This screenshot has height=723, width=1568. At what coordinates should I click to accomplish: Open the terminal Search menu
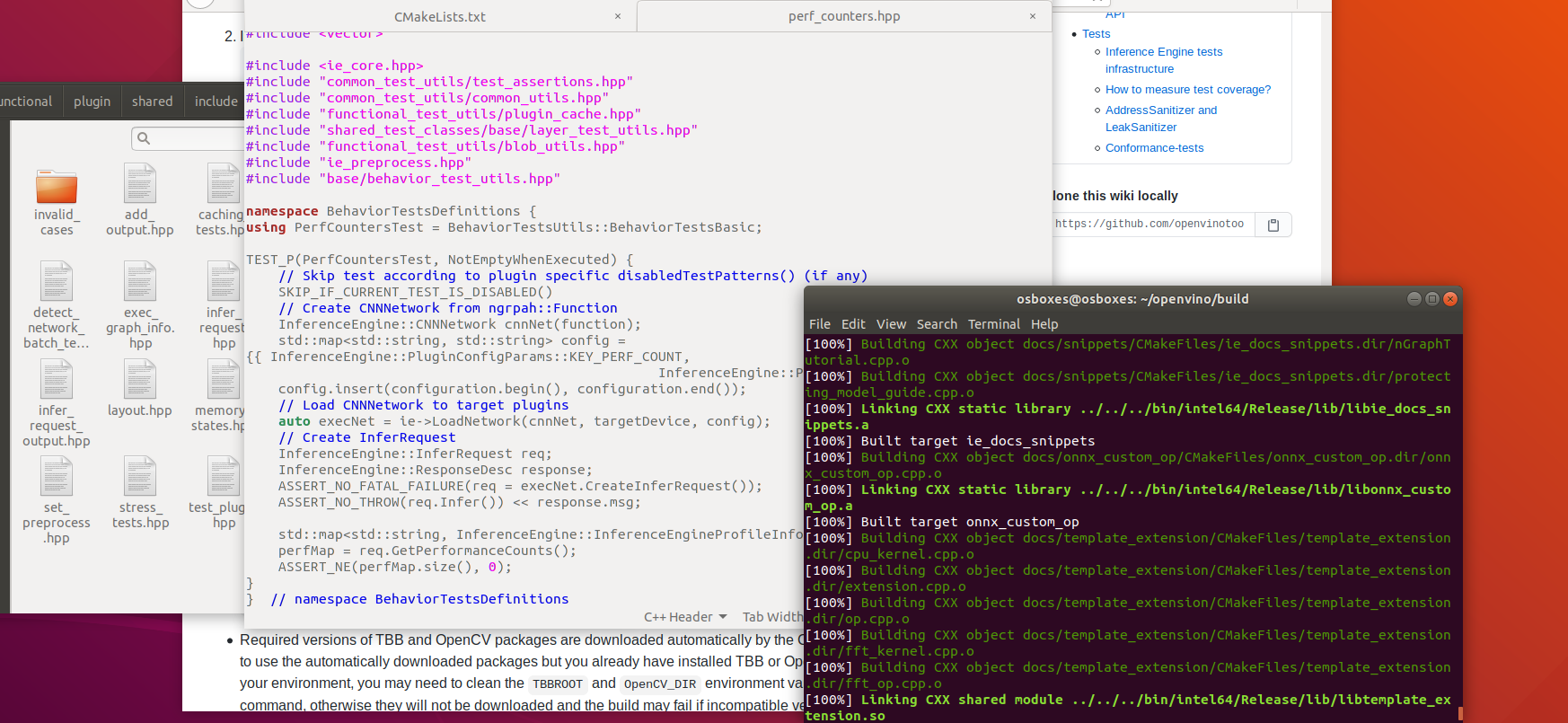tap(937, 324)
